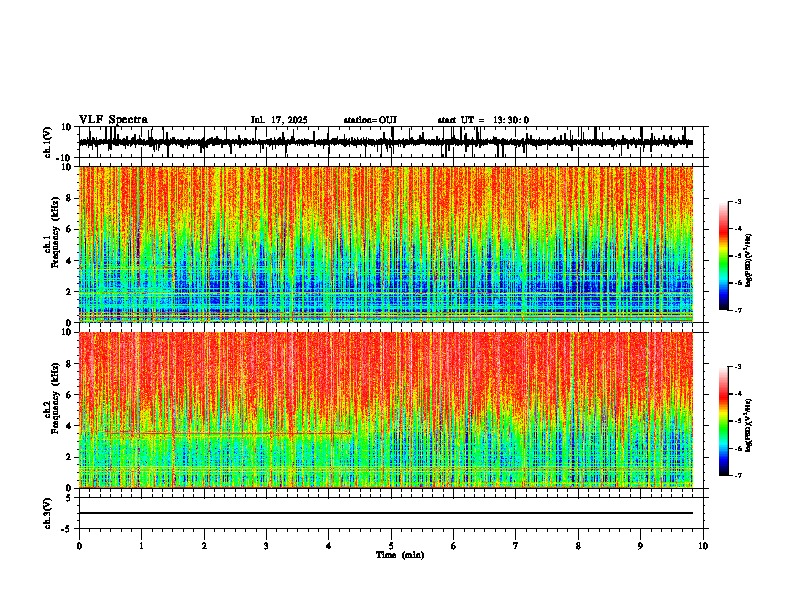Click the ch.2 color scale bar
Image resolution: width=792 pixels, height=612 pixels.
(724, 421)
